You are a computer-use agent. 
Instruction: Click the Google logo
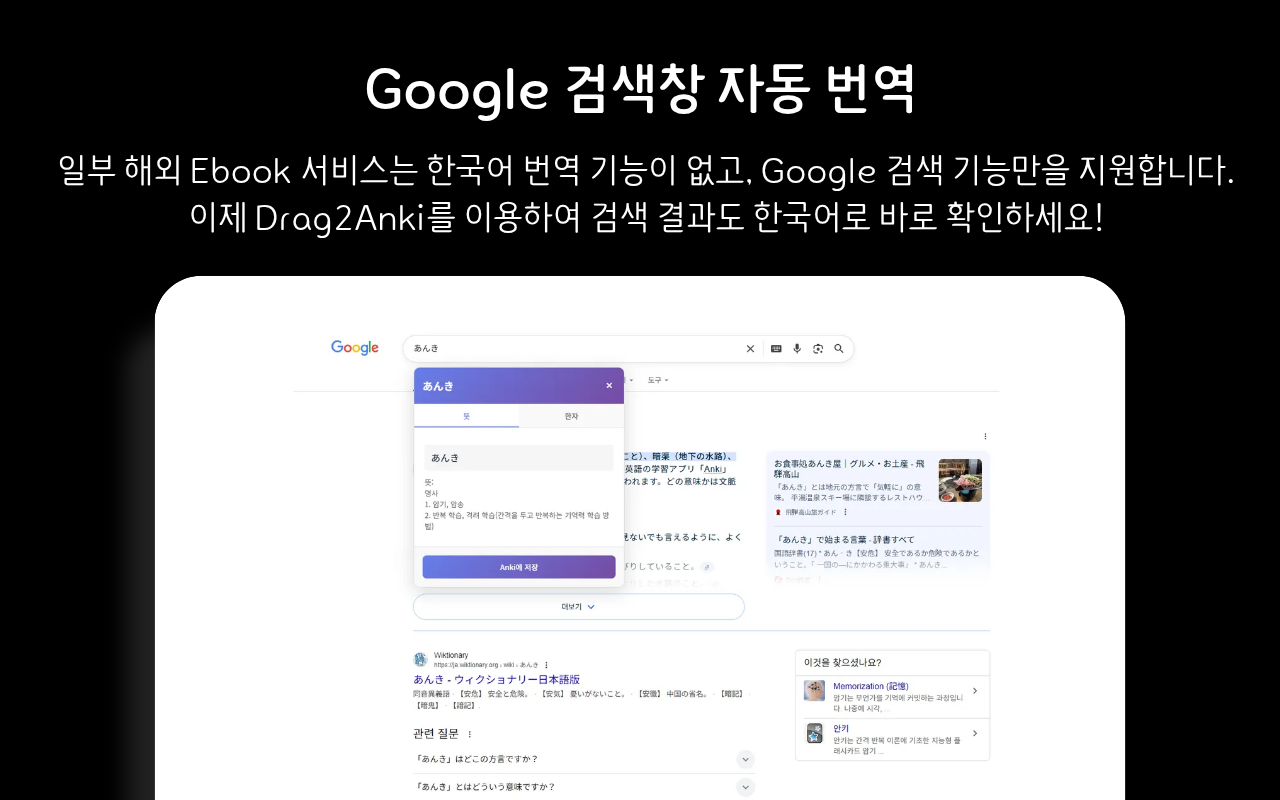pos(355,348)
